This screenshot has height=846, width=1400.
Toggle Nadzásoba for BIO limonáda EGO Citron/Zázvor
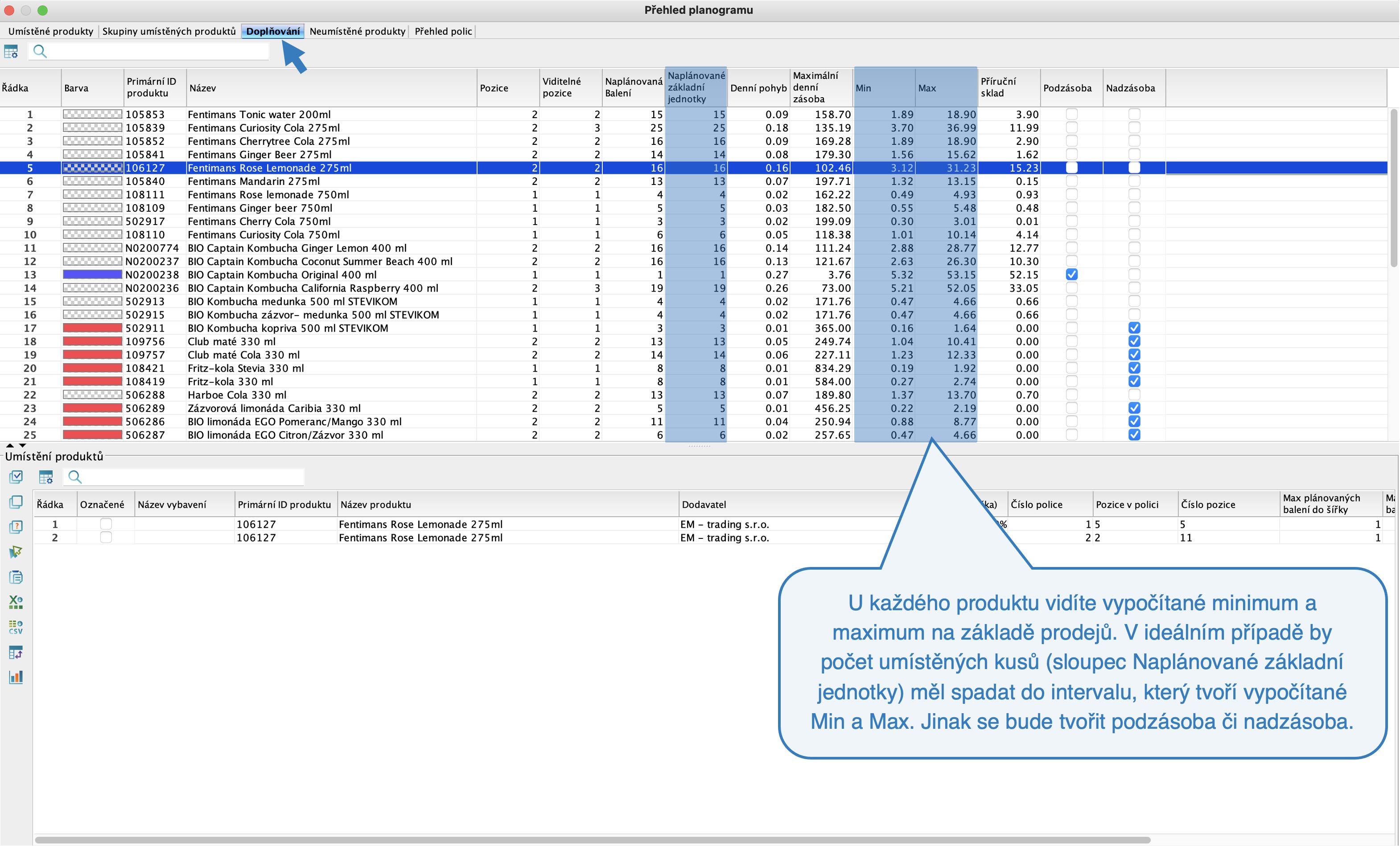(x=1134, y=435)
